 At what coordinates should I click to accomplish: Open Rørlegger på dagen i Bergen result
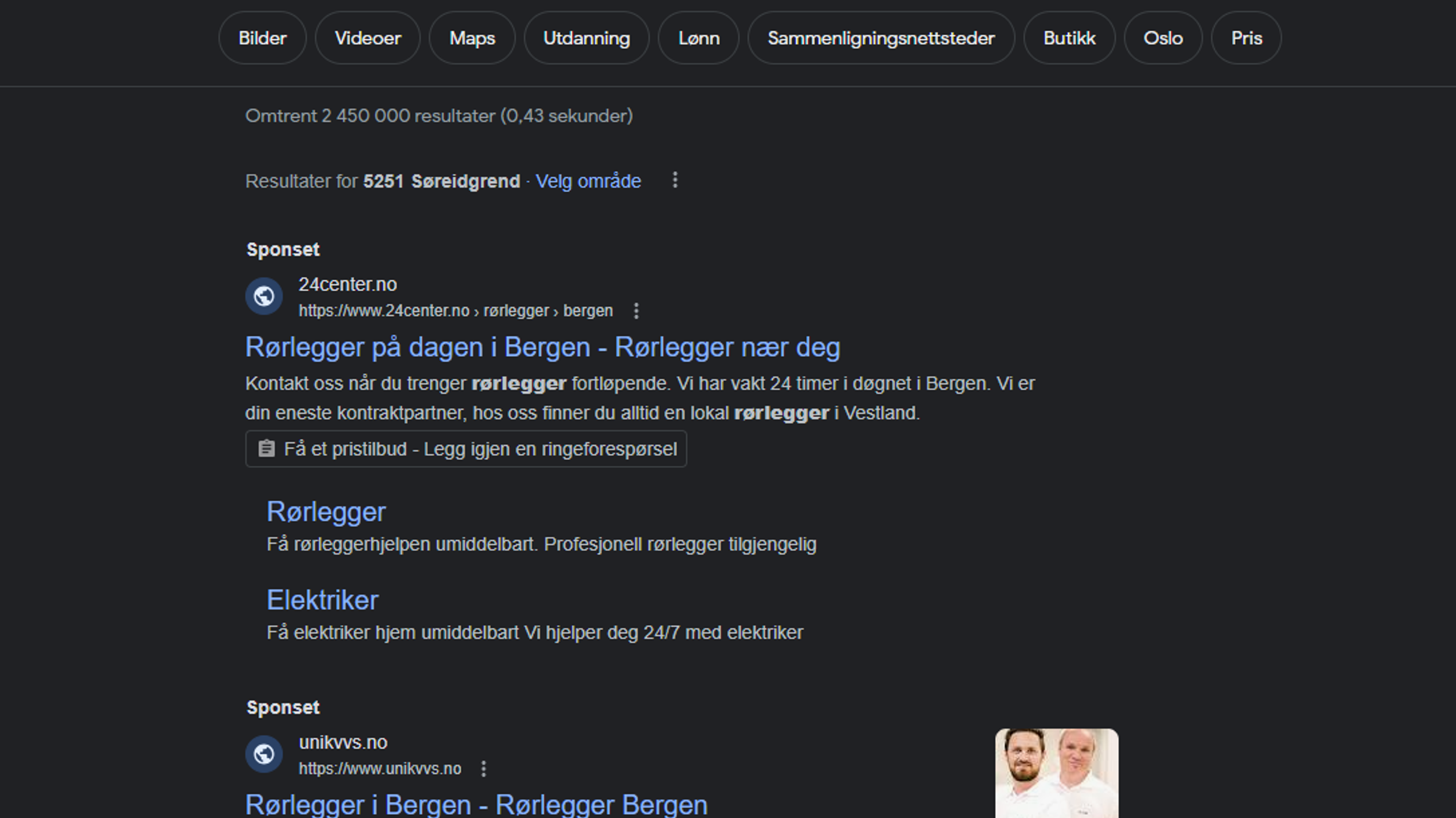pyautogui.click(x=542, y=348)
